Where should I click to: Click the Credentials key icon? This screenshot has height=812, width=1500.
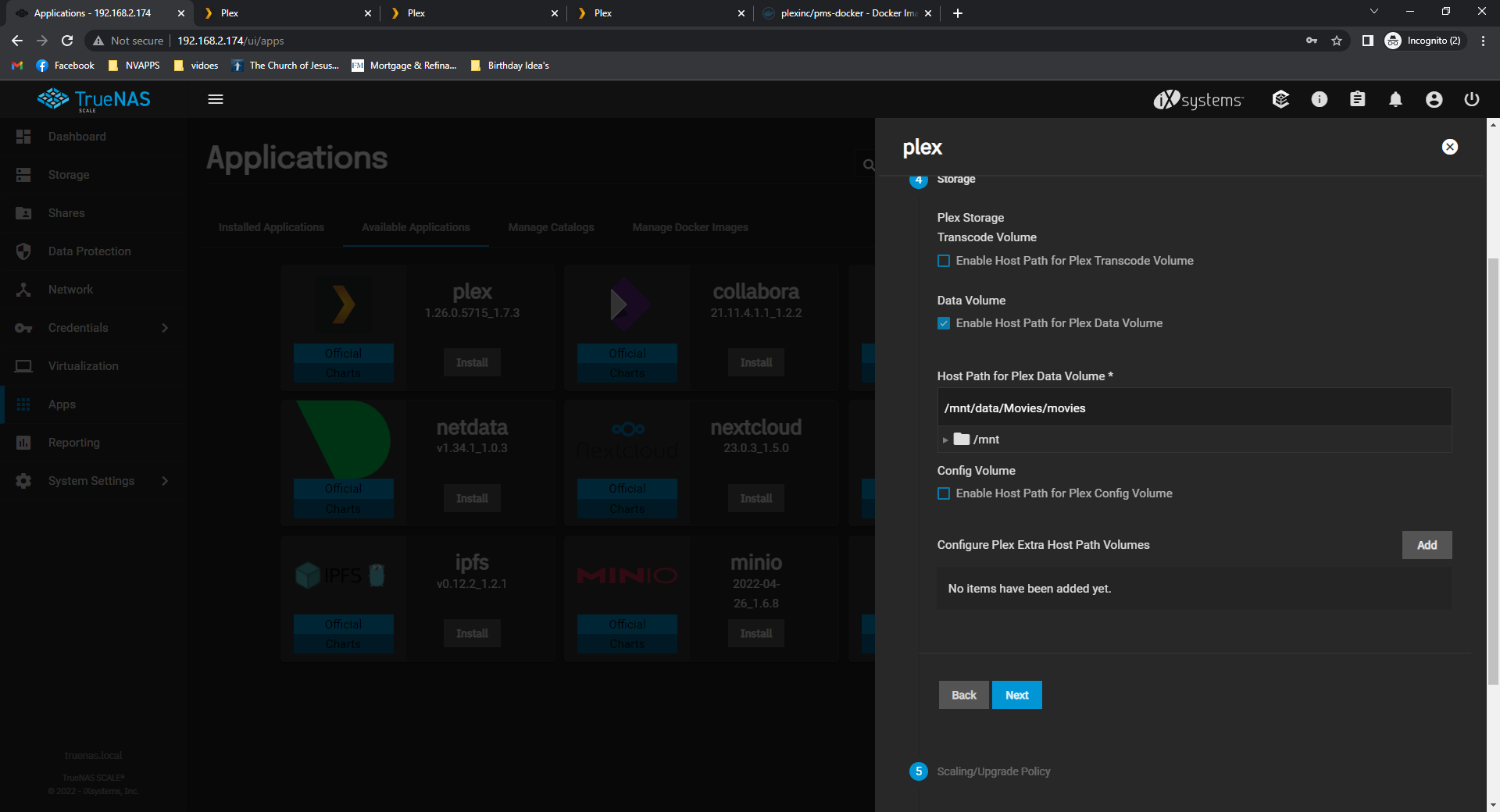point(23,328)
